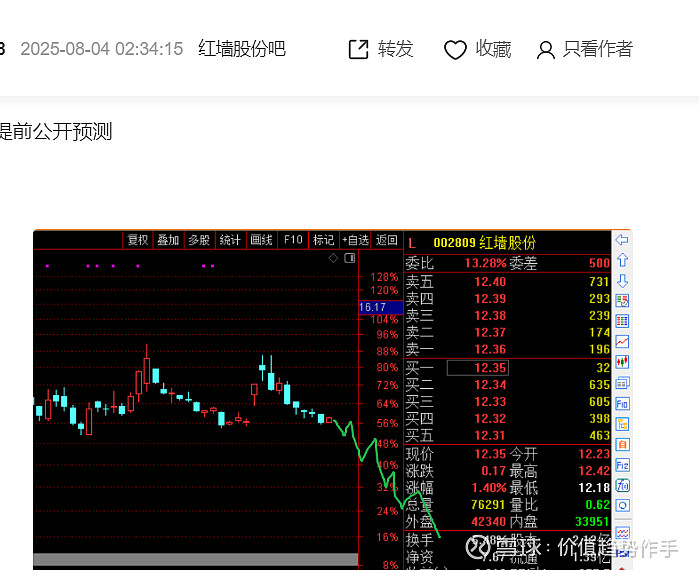Click the circle icon in sidebar
This screenshot has width=699, height=570.
pos(622,505)
